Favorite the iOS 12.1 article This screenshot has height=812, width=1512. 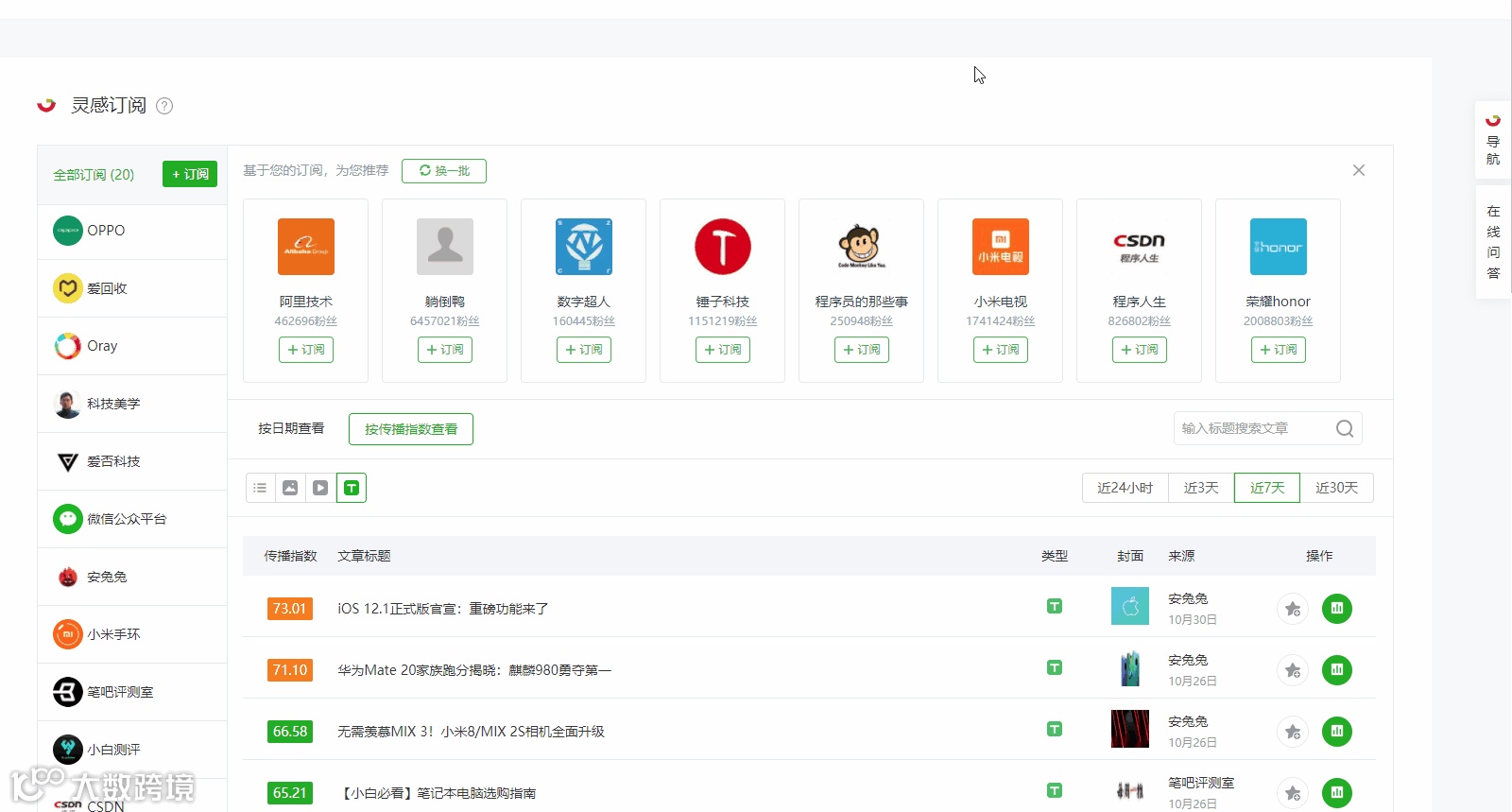1292,609
